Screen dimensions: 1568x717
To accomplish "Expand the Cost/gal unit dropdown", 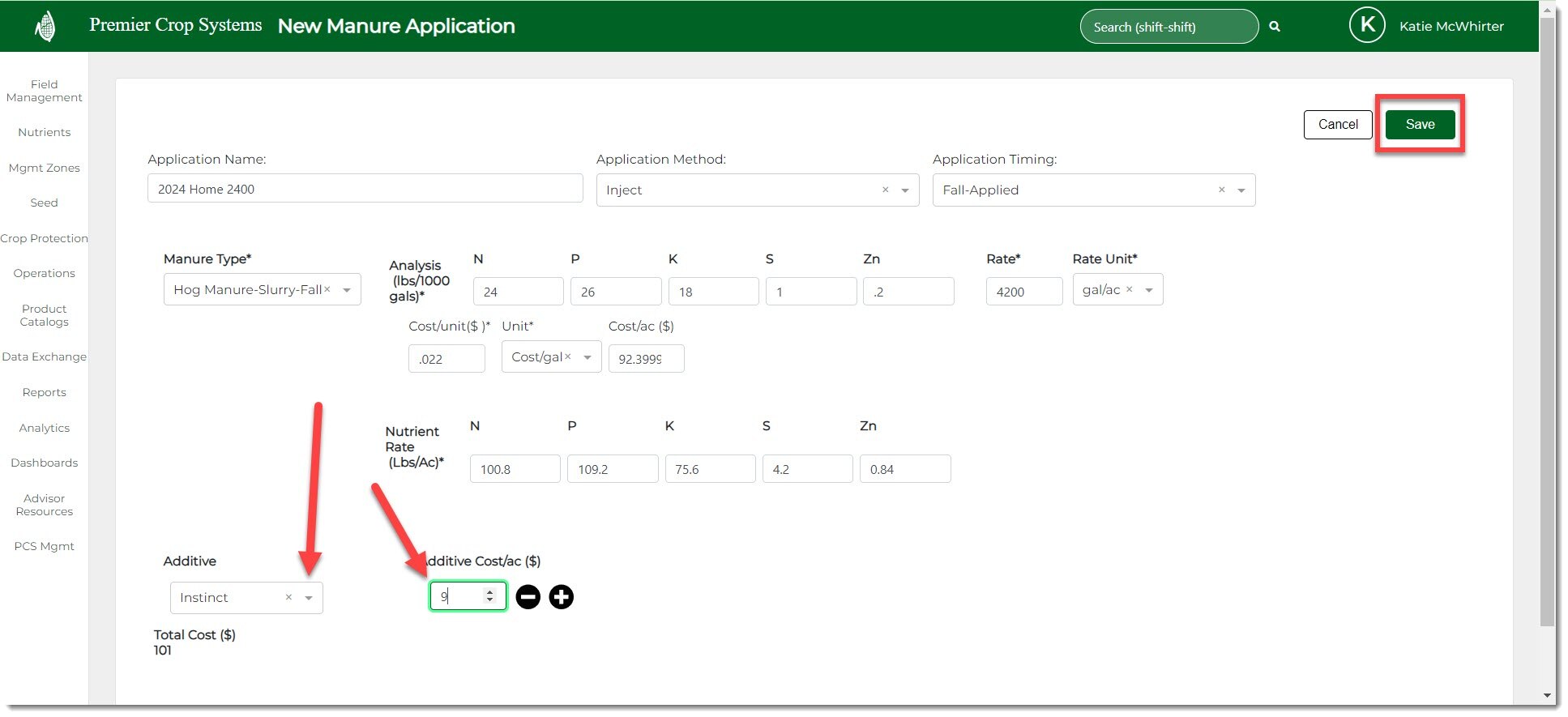I will click(587, 357).
